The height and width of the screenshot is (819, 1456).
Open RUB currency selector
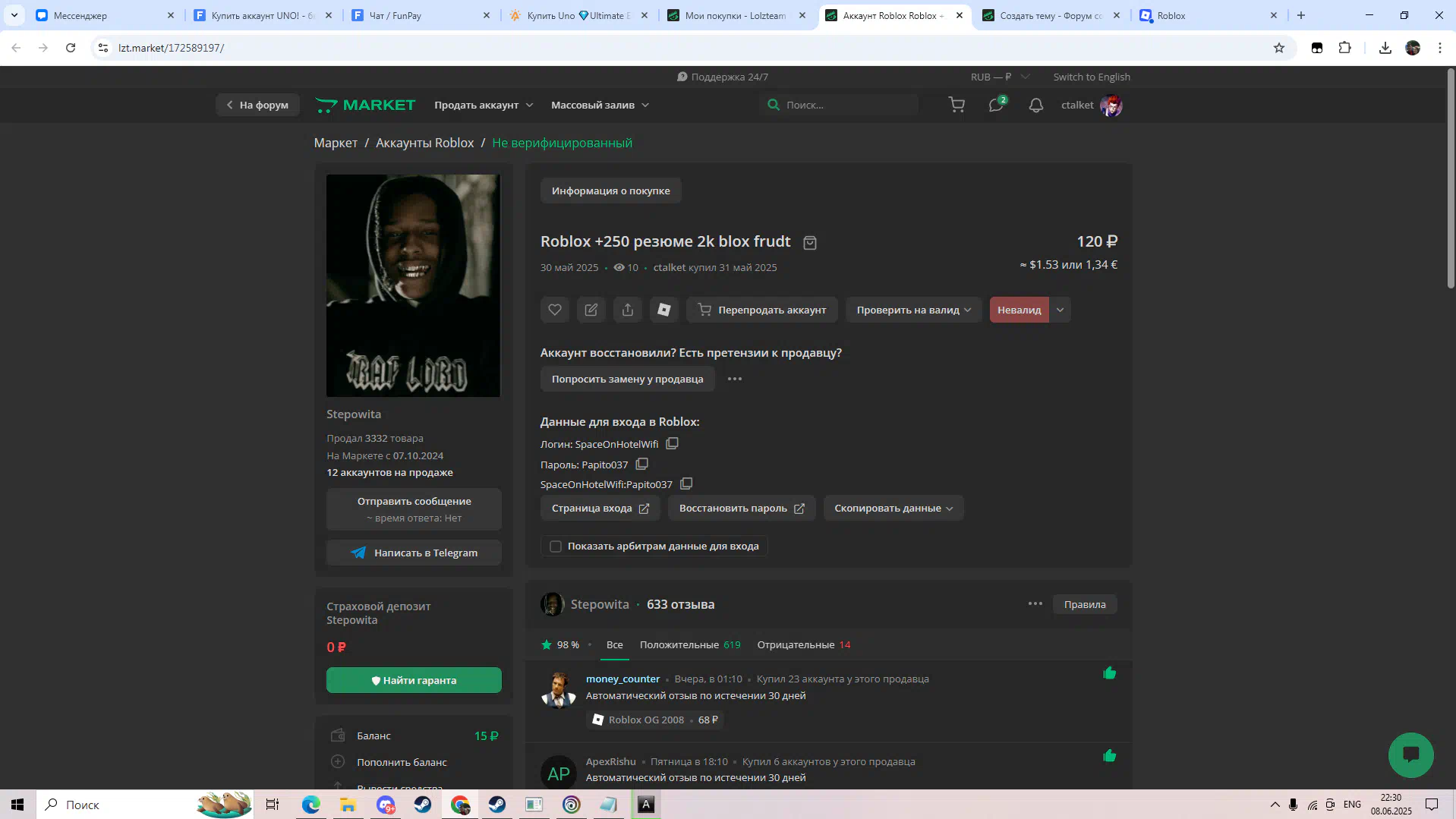pos(999,77)
